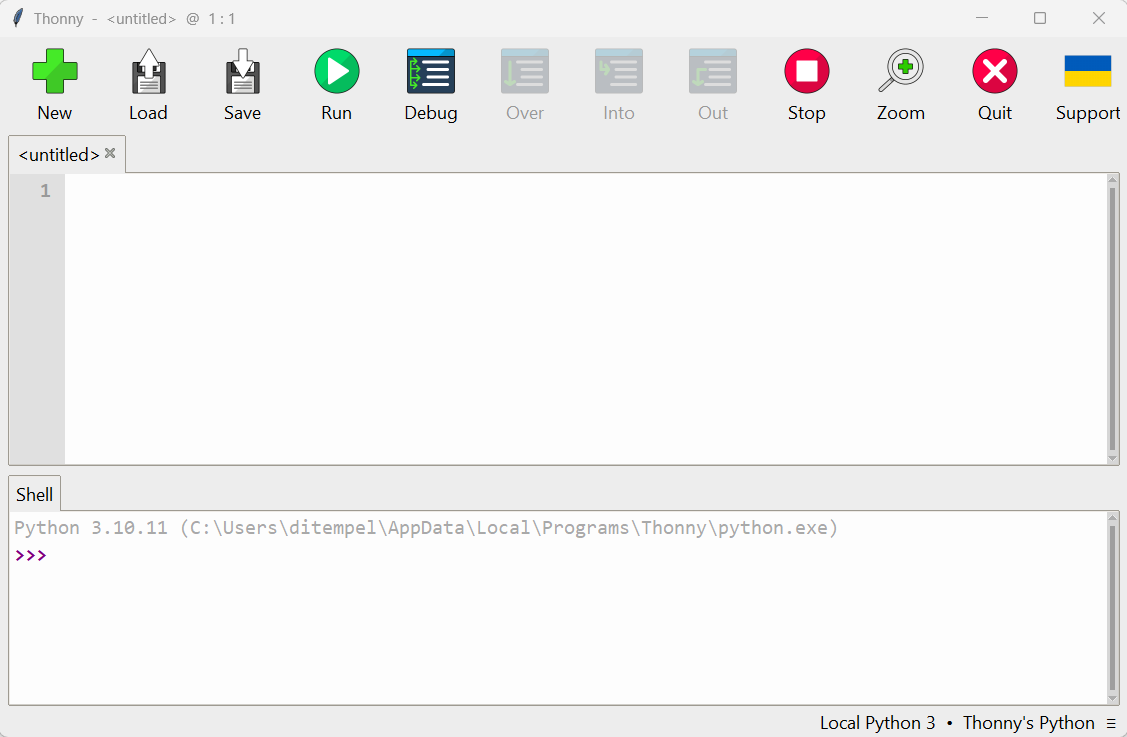Viewport: 1127px width, 737px height.
Task: Click the Zoom magnifier icon
Action: (x=900, y=73)
